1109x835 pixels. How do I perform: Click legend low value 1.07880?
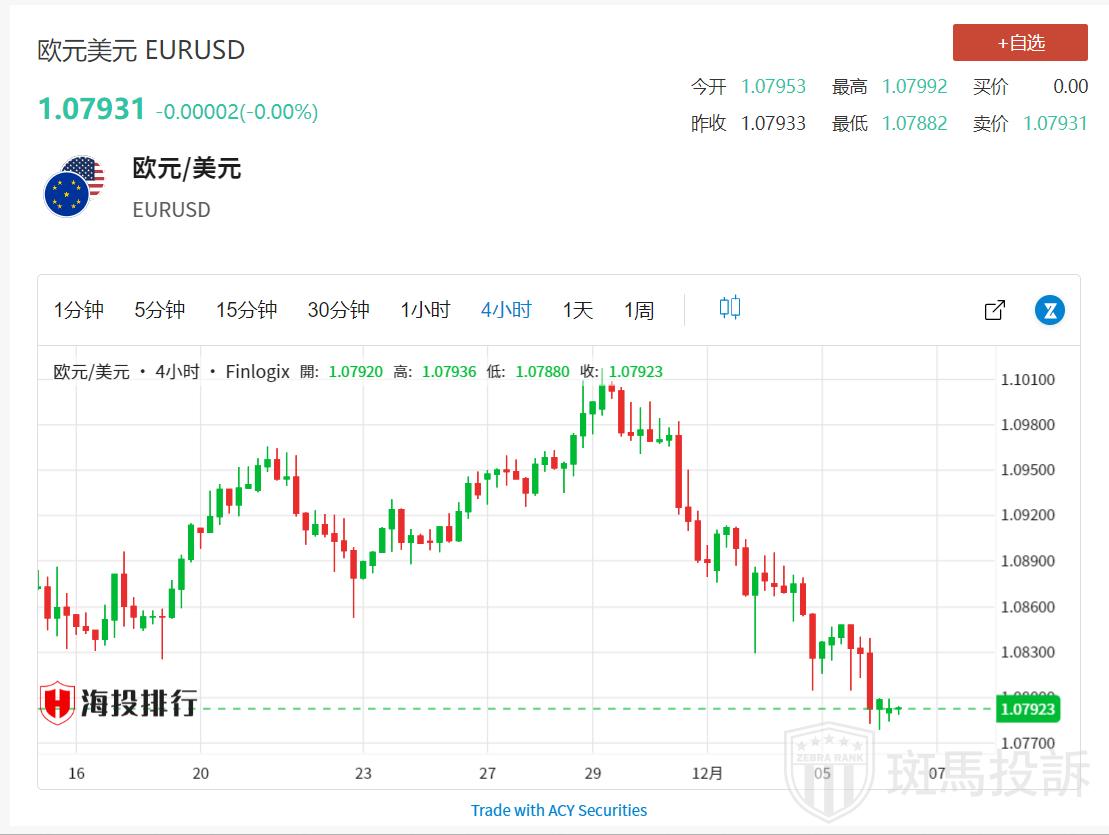pos(542,371)
